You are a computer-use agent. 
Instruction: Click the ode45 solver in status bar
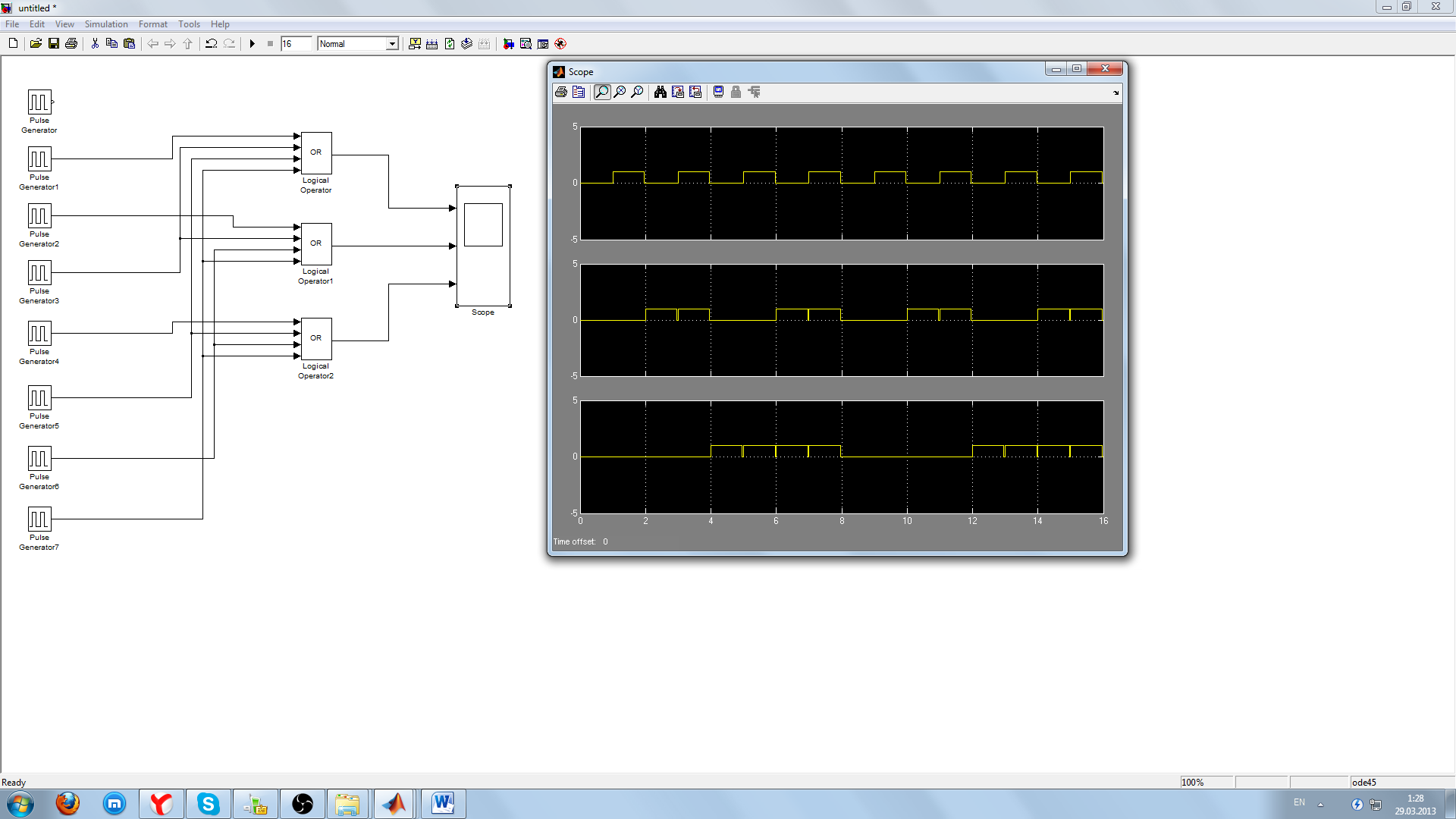pyautogui.click(x=1401, y=782)
